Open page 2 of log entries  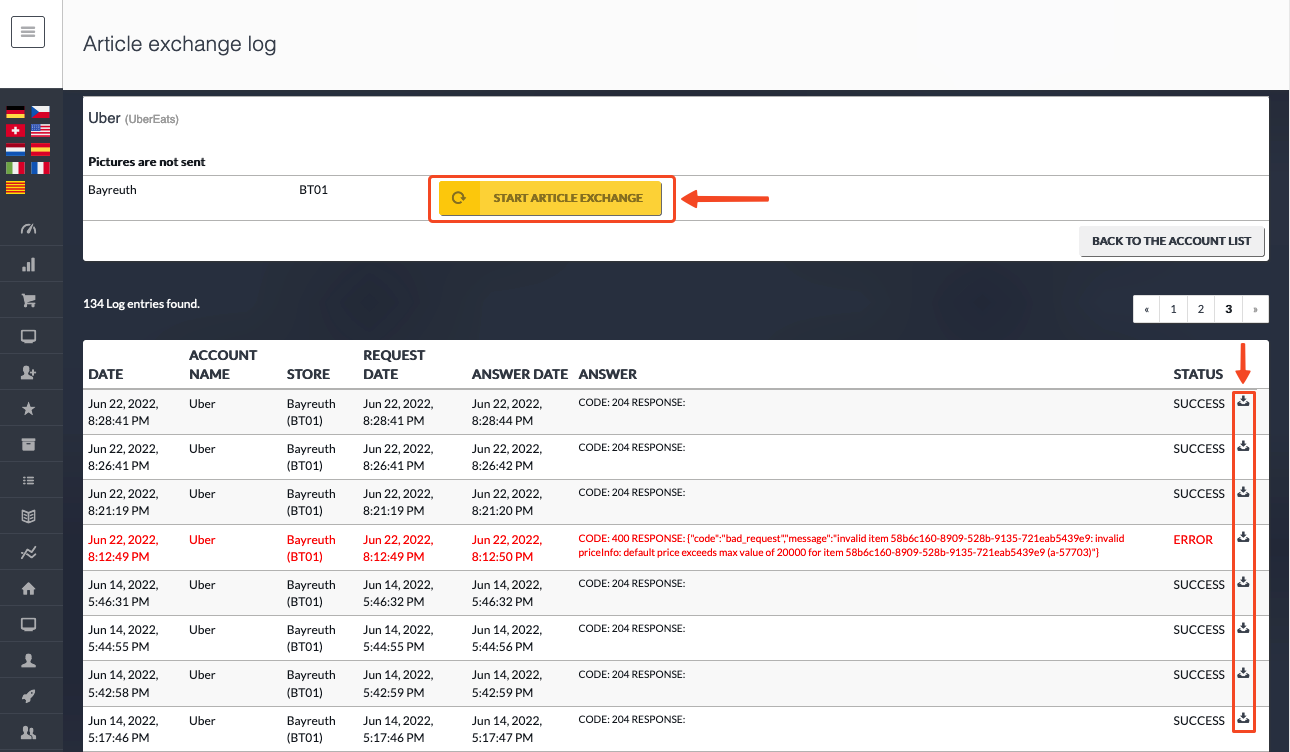(1201, 309)
